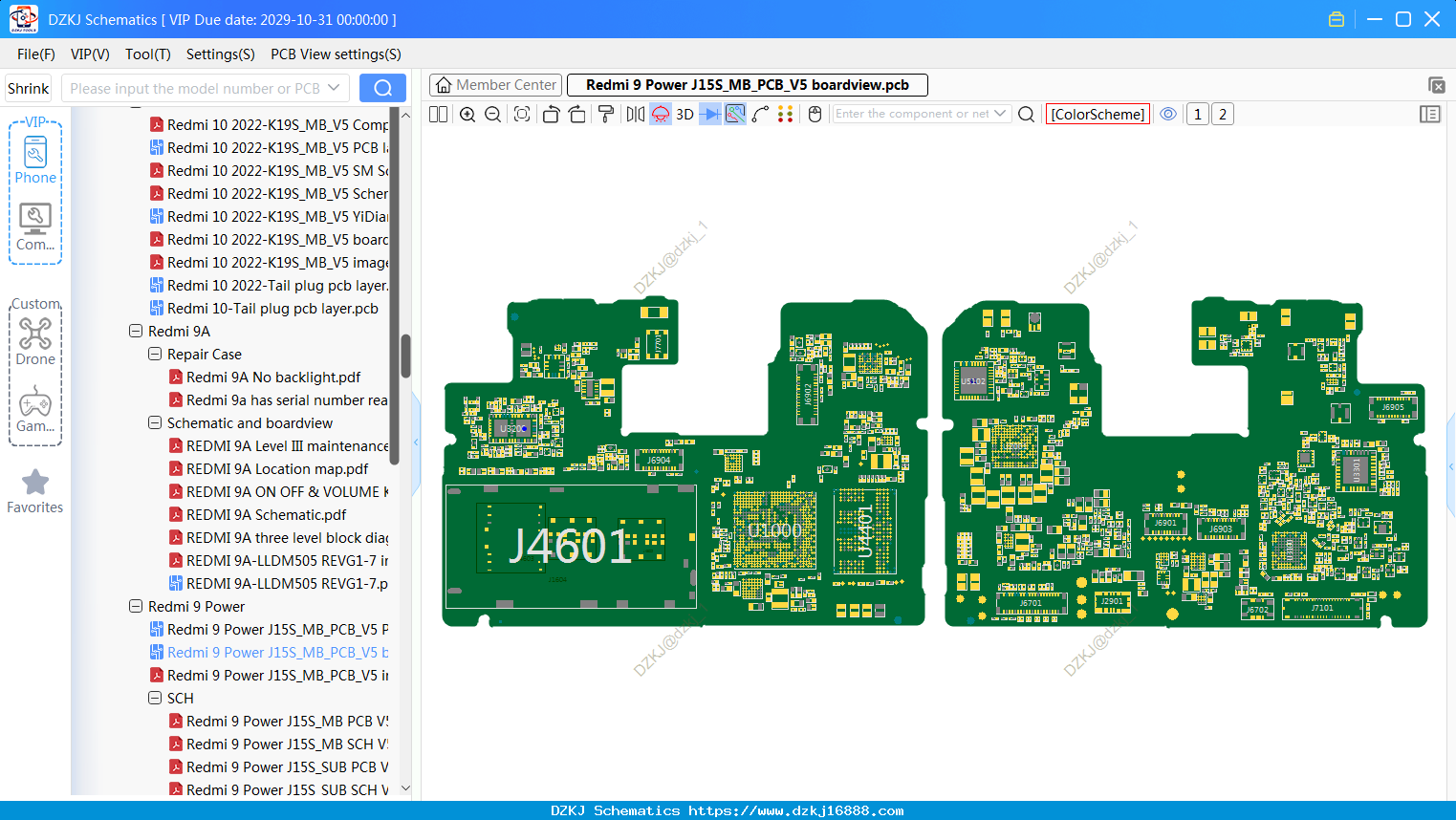Screen dimensions: 1456x820
Task: Open the model number dropdown arrow
Action: pyautogui.click(x=334, y=88)
